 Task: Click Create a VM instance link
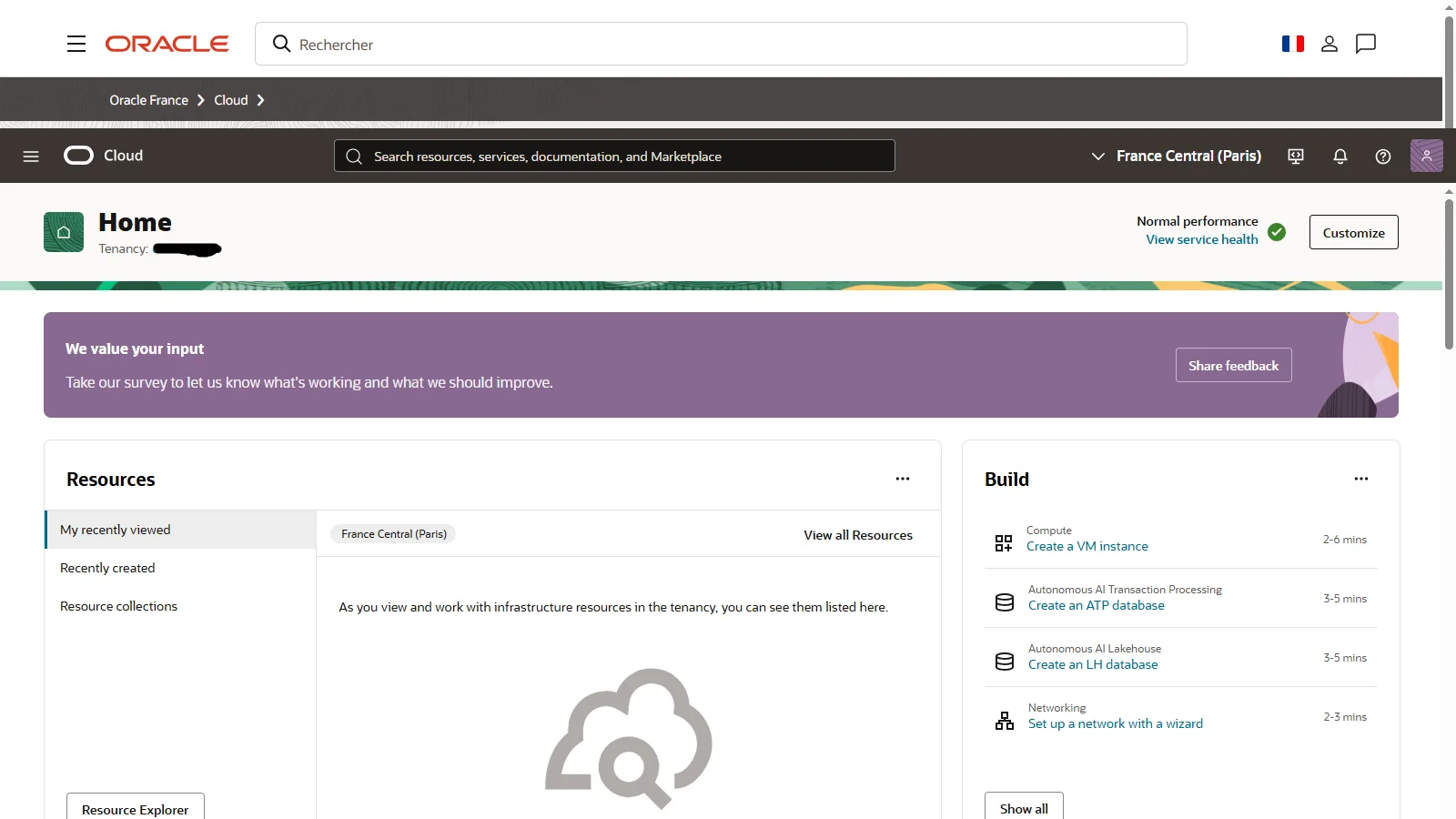1087,546
